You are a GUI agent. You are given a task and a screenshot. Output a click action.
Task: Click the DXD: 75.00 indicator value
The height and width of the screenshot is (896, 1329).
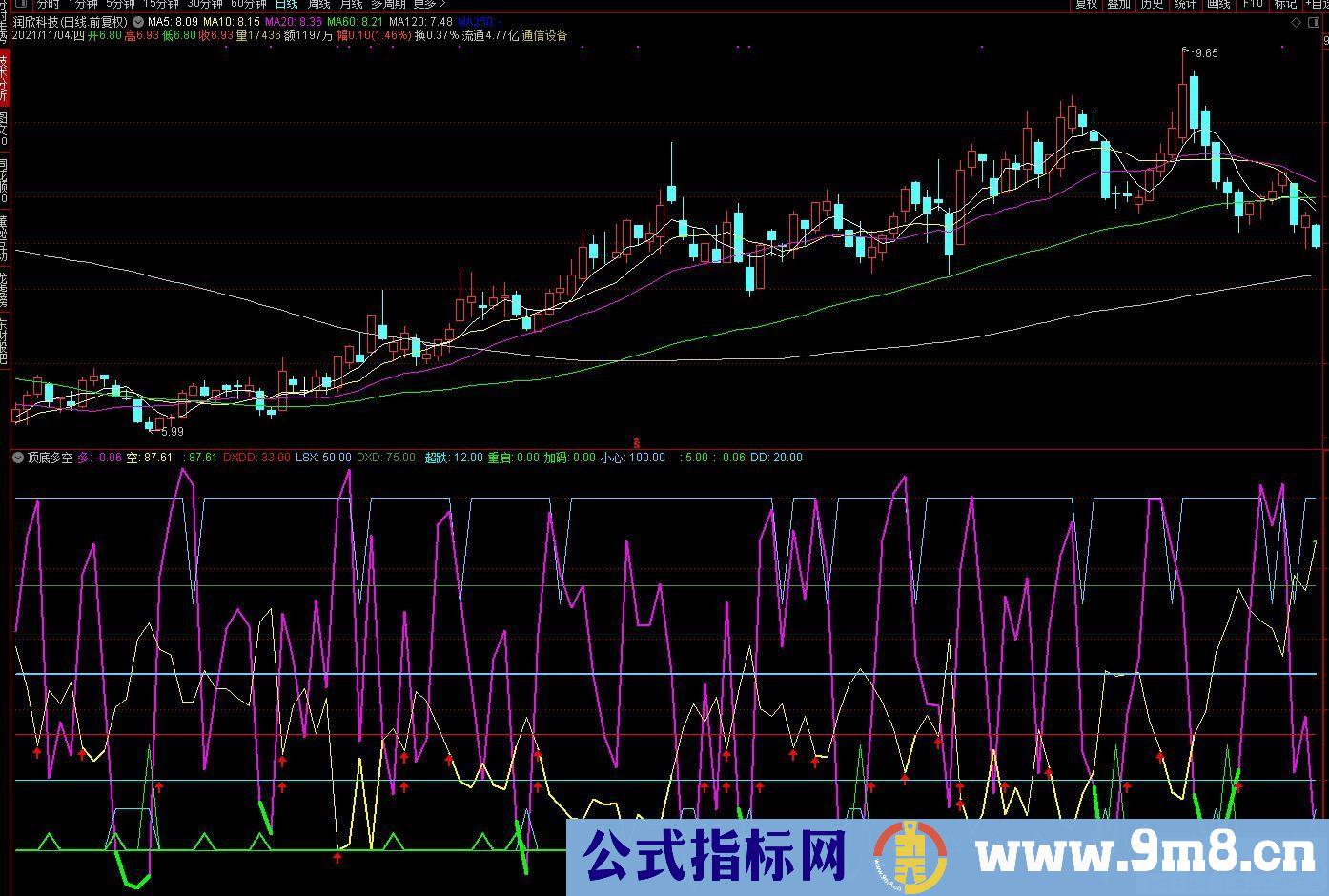click(386, 458)
